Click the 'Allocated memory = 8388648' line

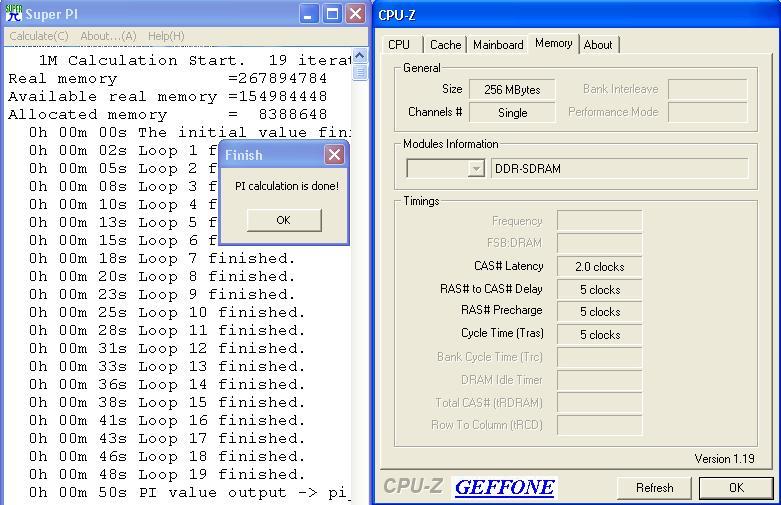(167, 115)
